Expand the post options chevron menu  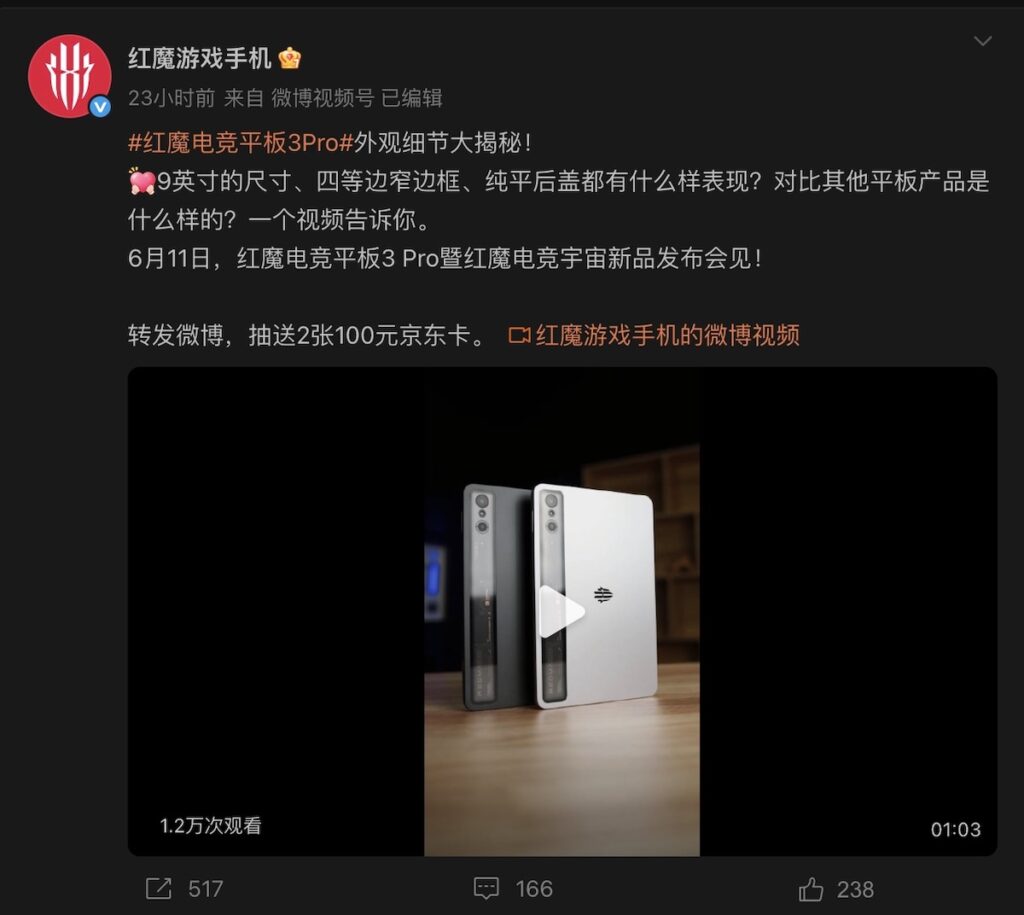[982, 41]
